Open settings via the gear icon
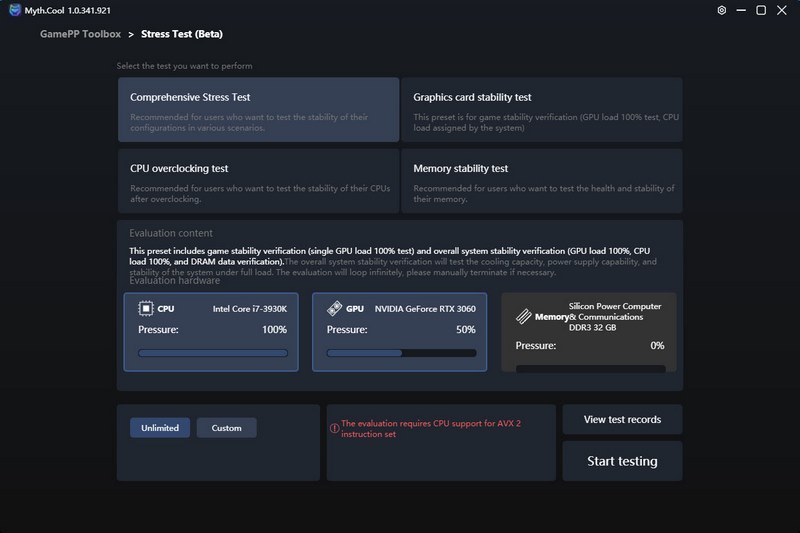This screenshot has height=533, width=800. click(721, 10)
